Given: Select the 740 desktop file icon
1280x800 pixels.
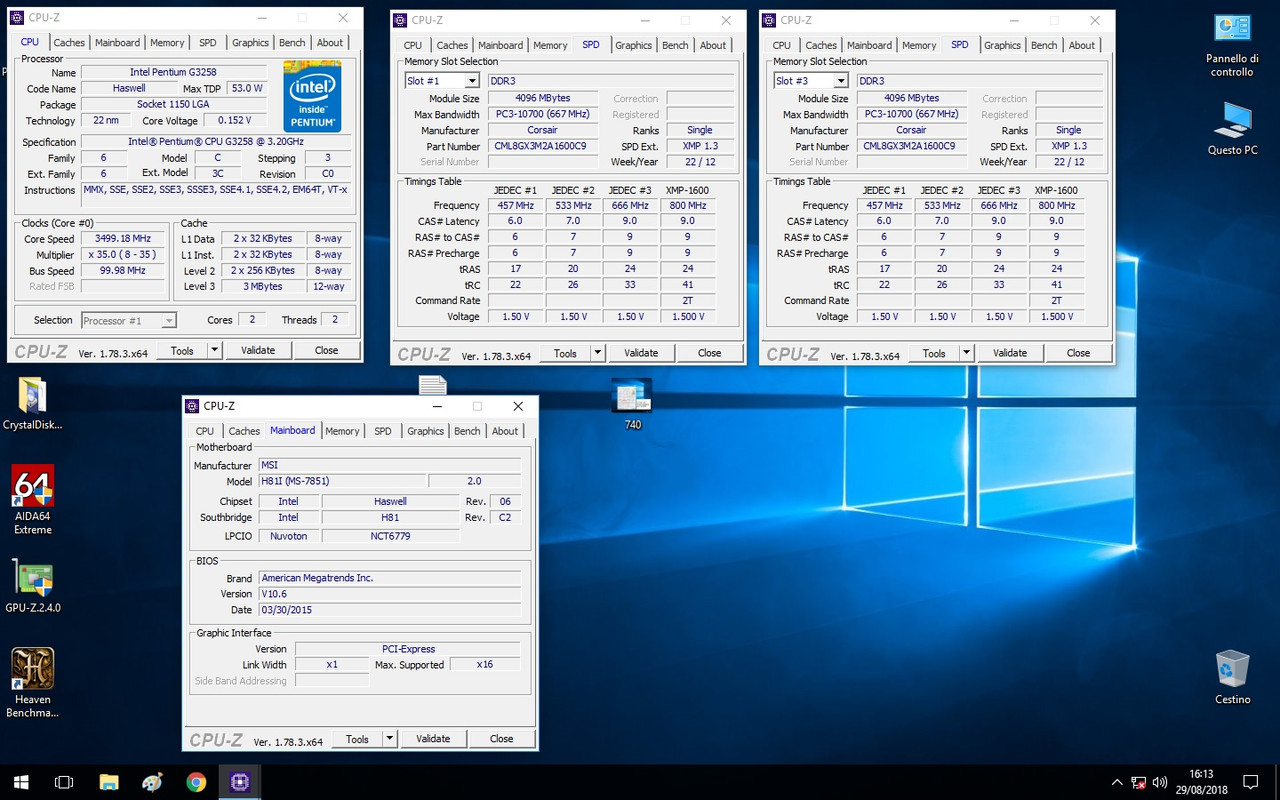Looking at the screenshot, I should (x=632, y=403).
